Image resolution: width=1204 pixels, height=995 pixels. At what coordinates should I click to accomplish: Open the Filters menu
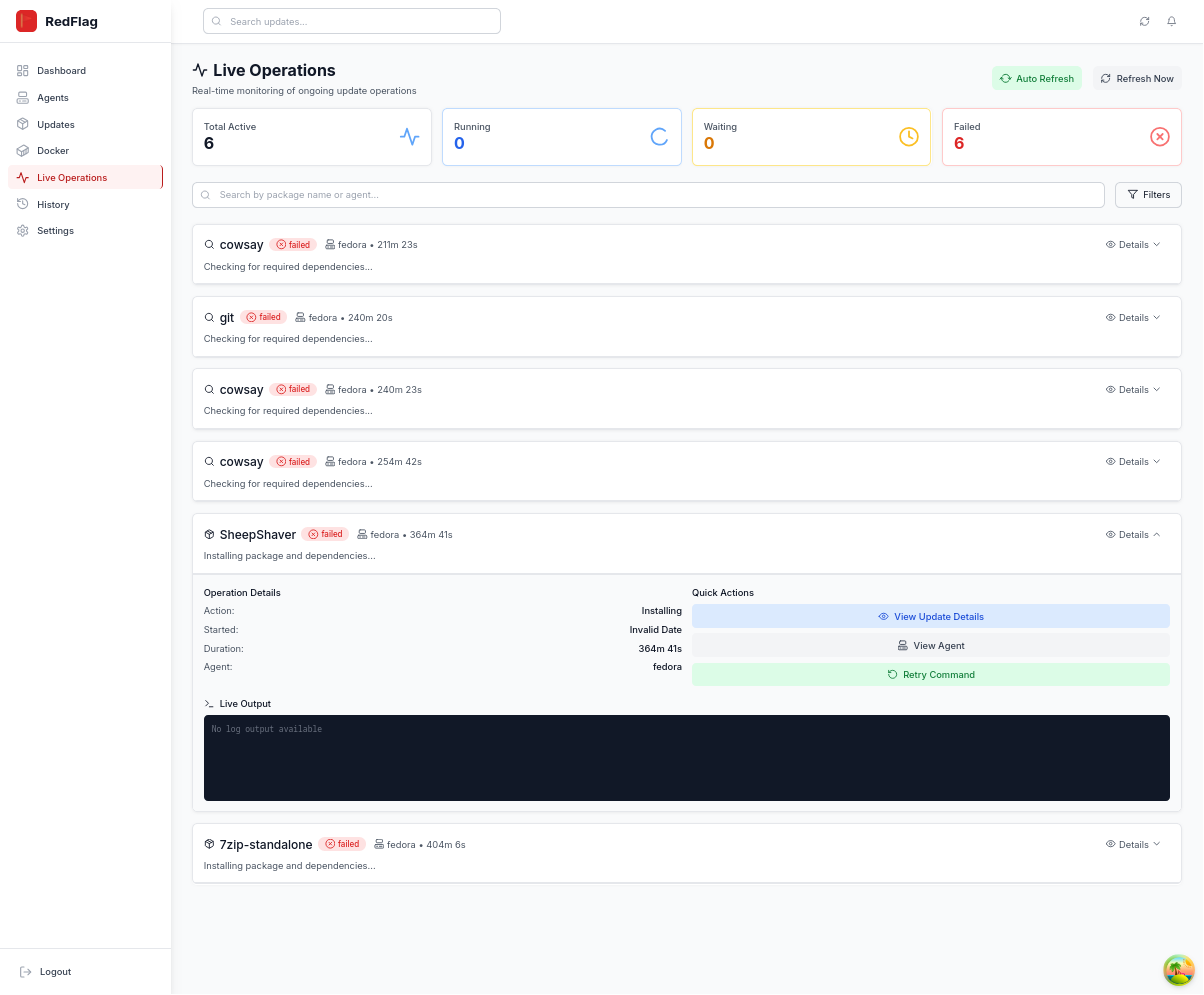(1148, 194)
